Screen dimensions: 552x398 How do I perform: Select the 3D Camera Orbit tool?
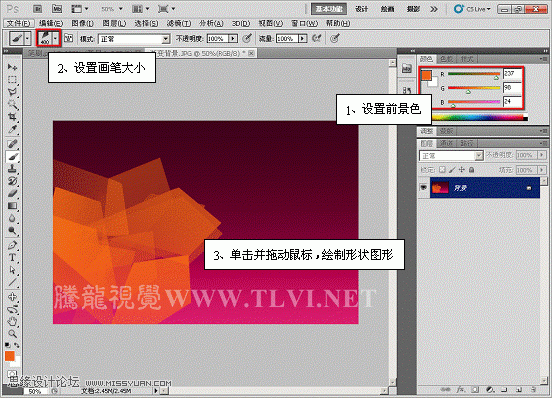pos(12,309)
